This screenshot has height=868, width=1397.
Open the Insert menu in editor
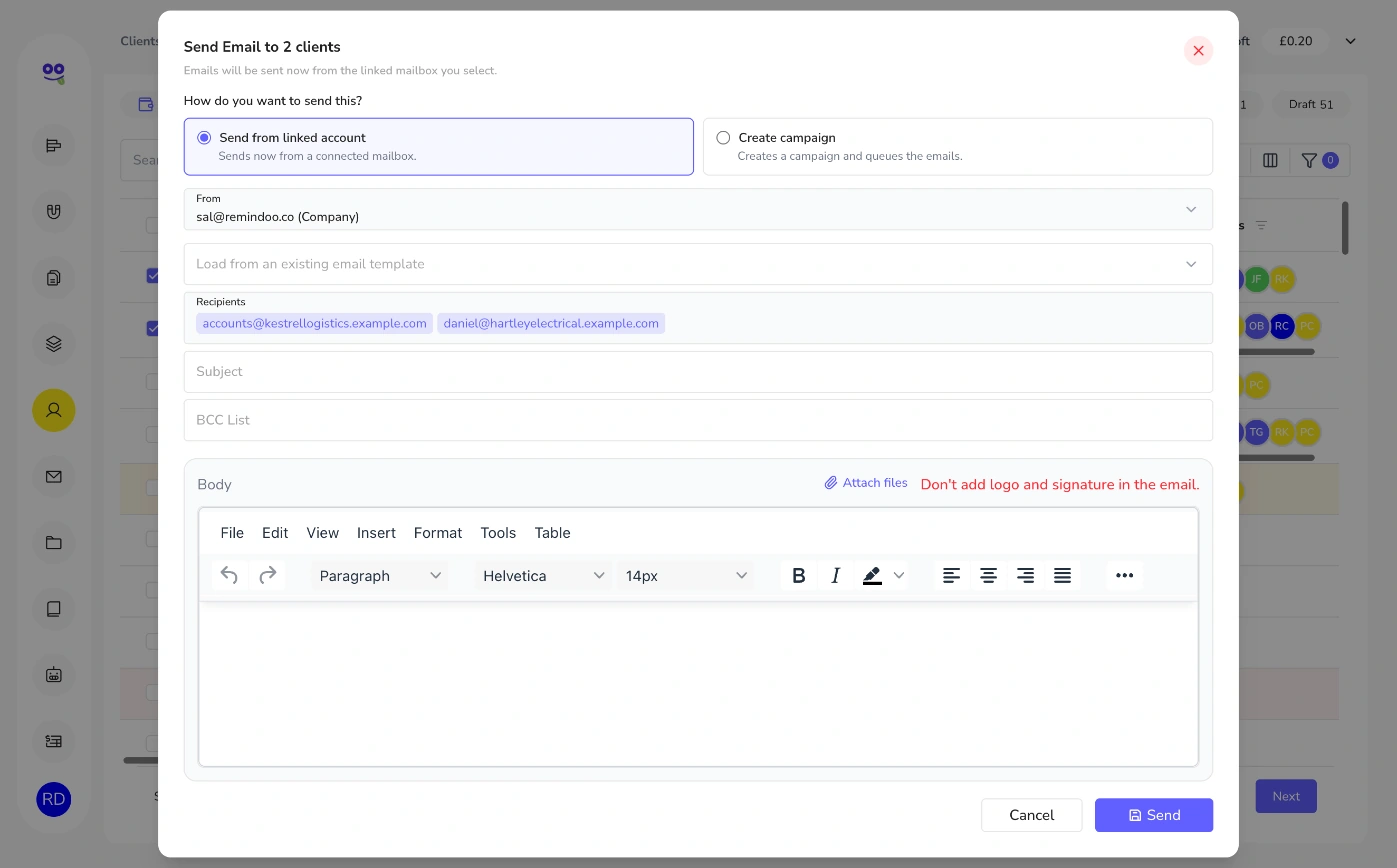[x=376, y=533]
